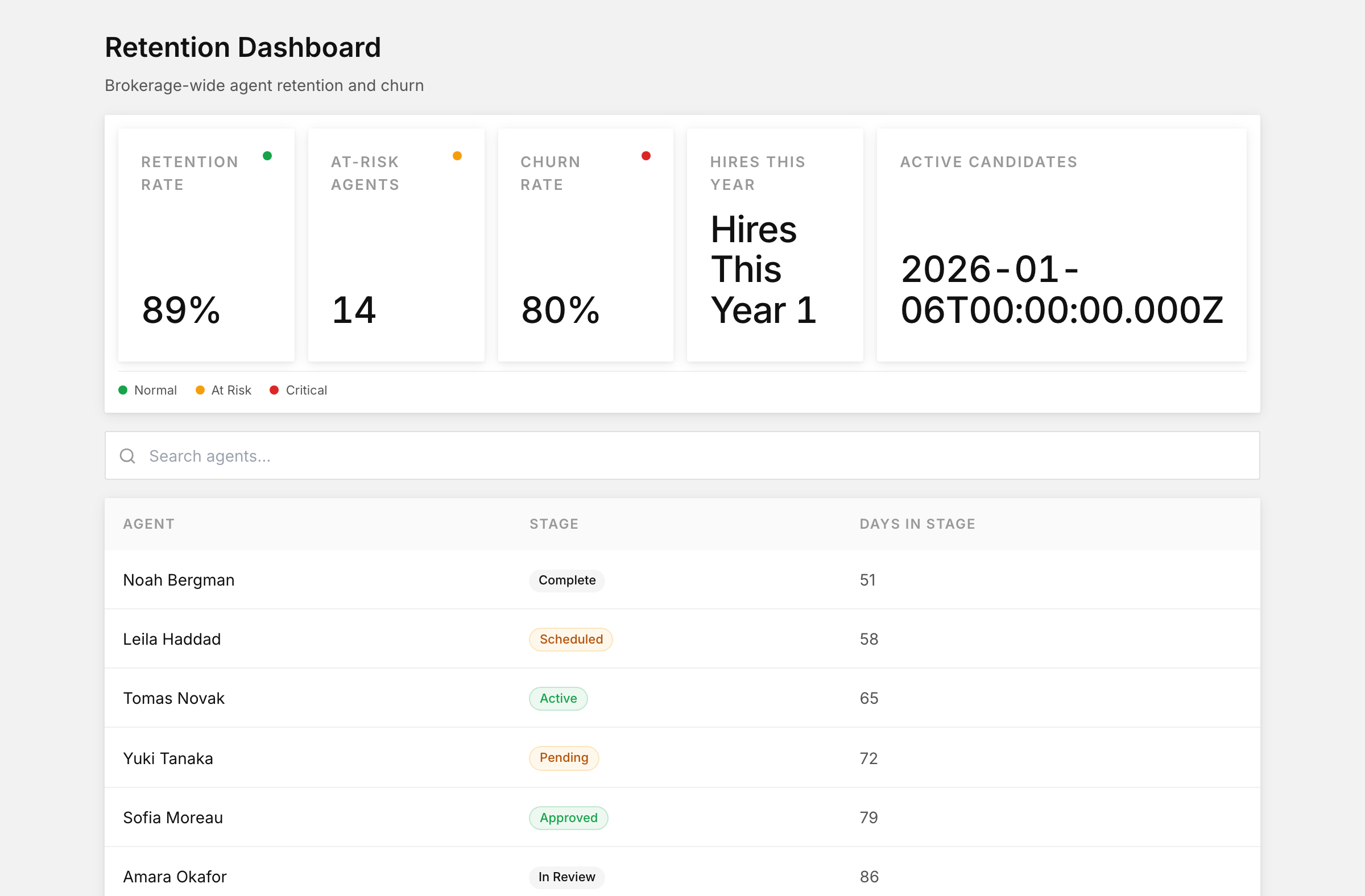Select agent Yuki Tanaka
Viewport: 1365px width, 896px height.
(168, 758)
